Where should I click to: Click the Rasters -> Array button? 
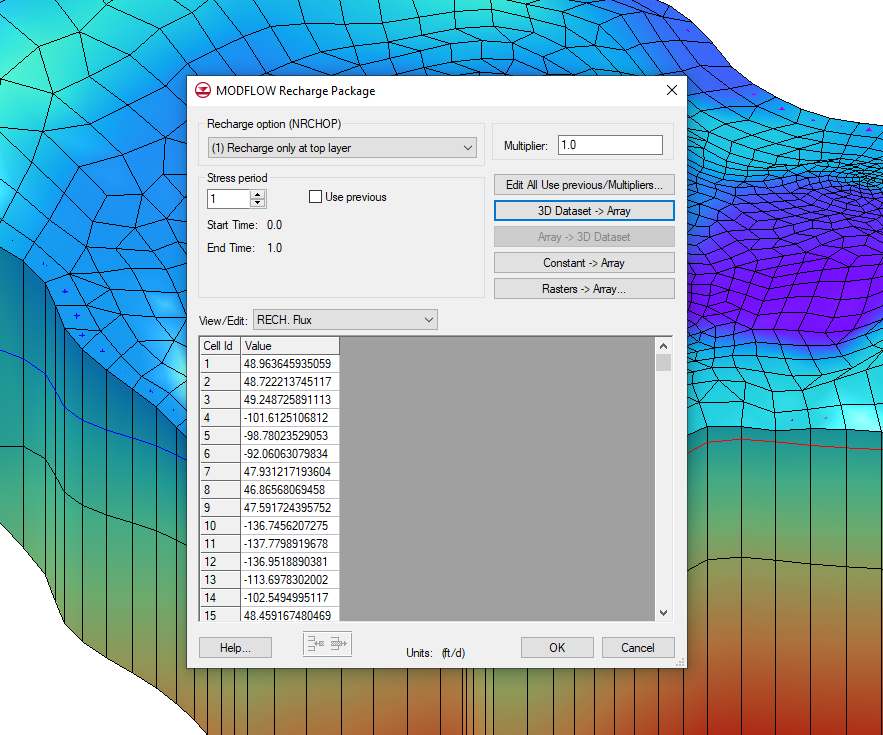584,288
